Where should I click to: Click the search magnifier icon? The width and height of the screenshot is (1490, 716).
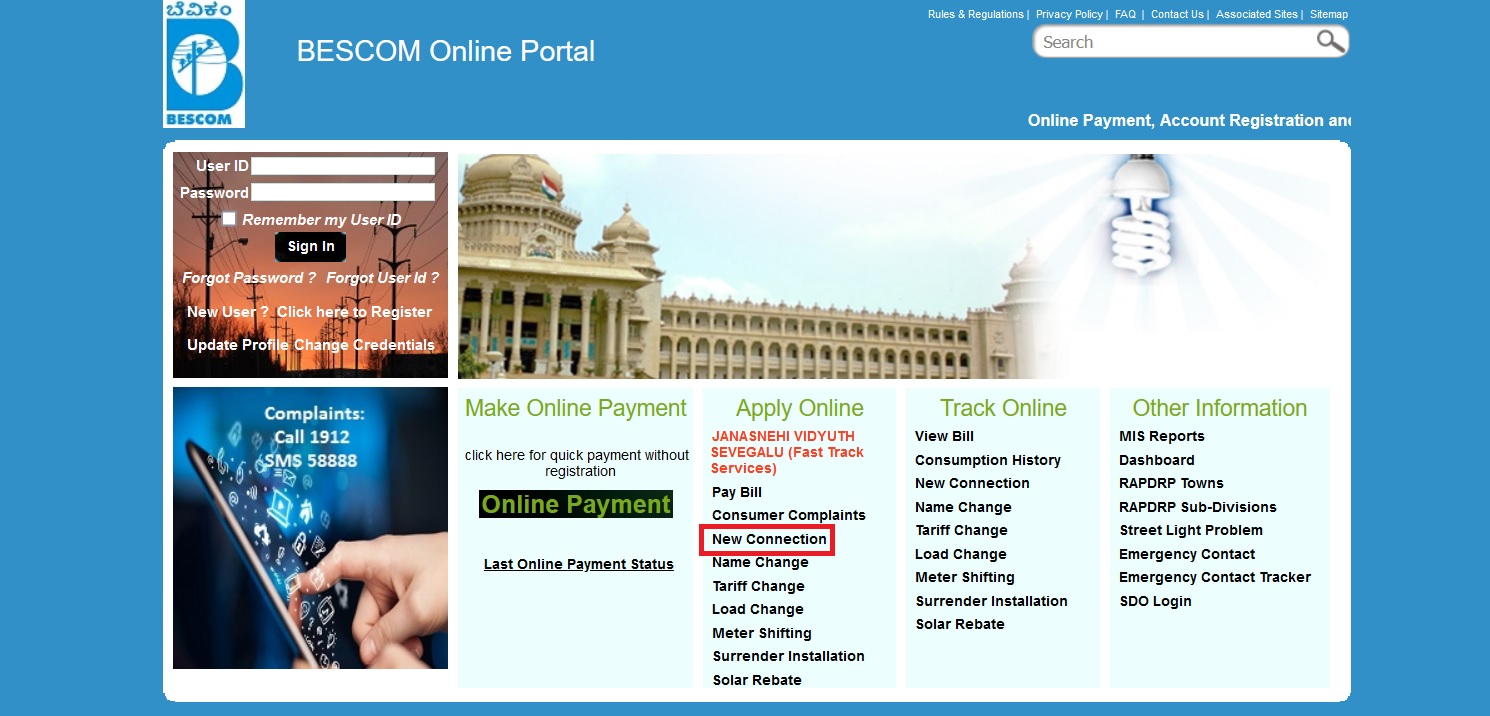pos(1329,41)
